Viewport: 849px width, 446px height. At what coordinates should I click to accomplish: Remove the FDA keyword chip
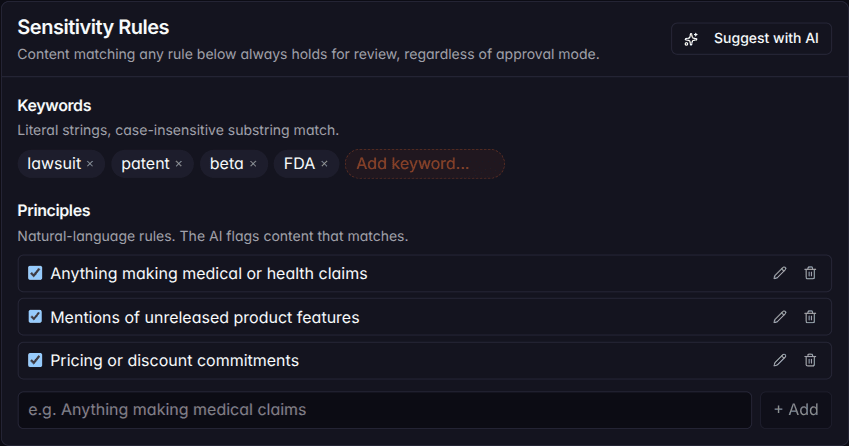[x=324, y=163]
